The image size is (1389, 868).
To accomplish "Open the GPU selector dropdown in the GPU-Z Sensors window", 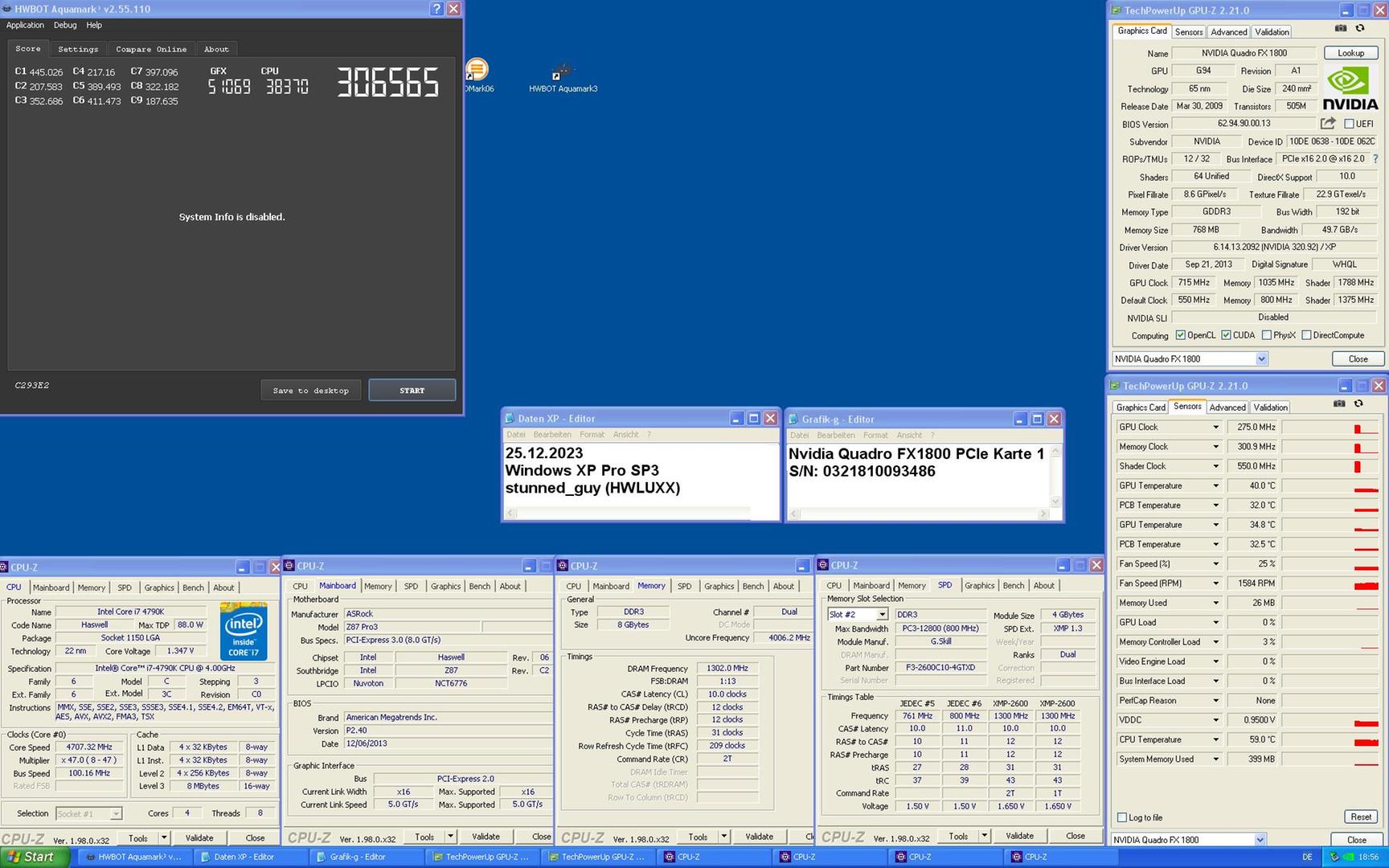I will click(x=1260, y=840).
